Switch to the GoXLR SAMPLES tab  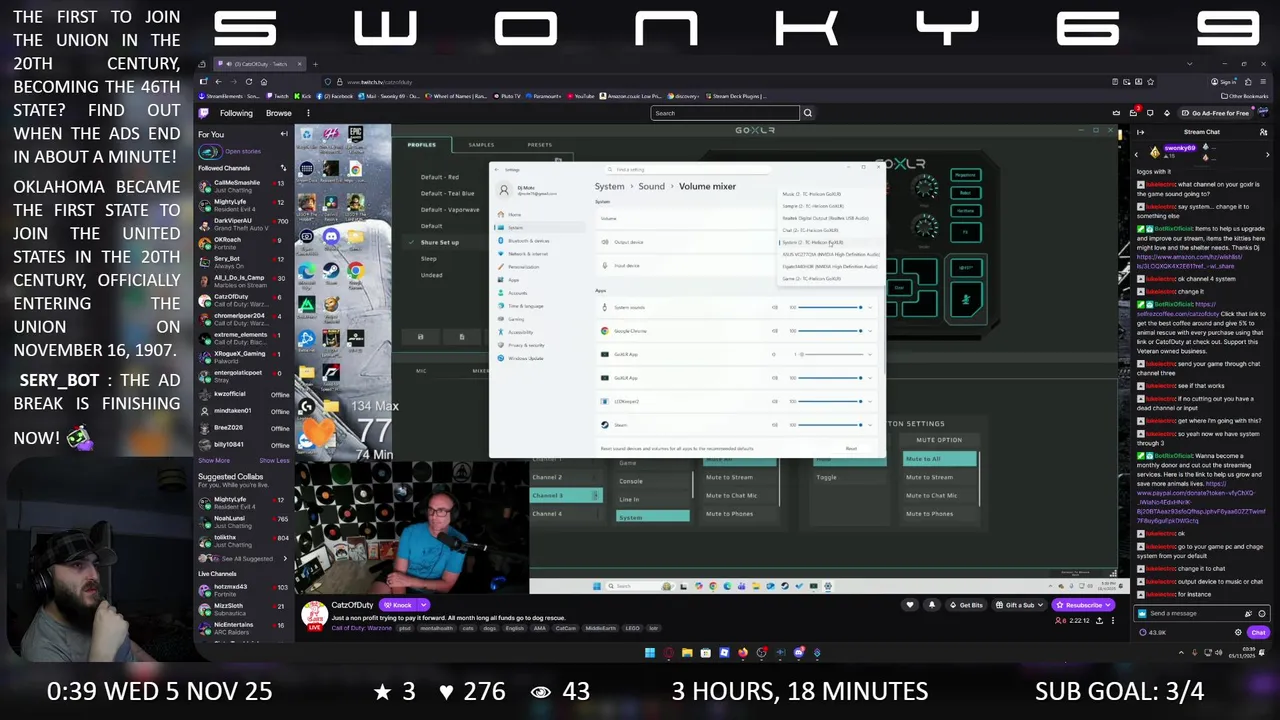[481, 145]
